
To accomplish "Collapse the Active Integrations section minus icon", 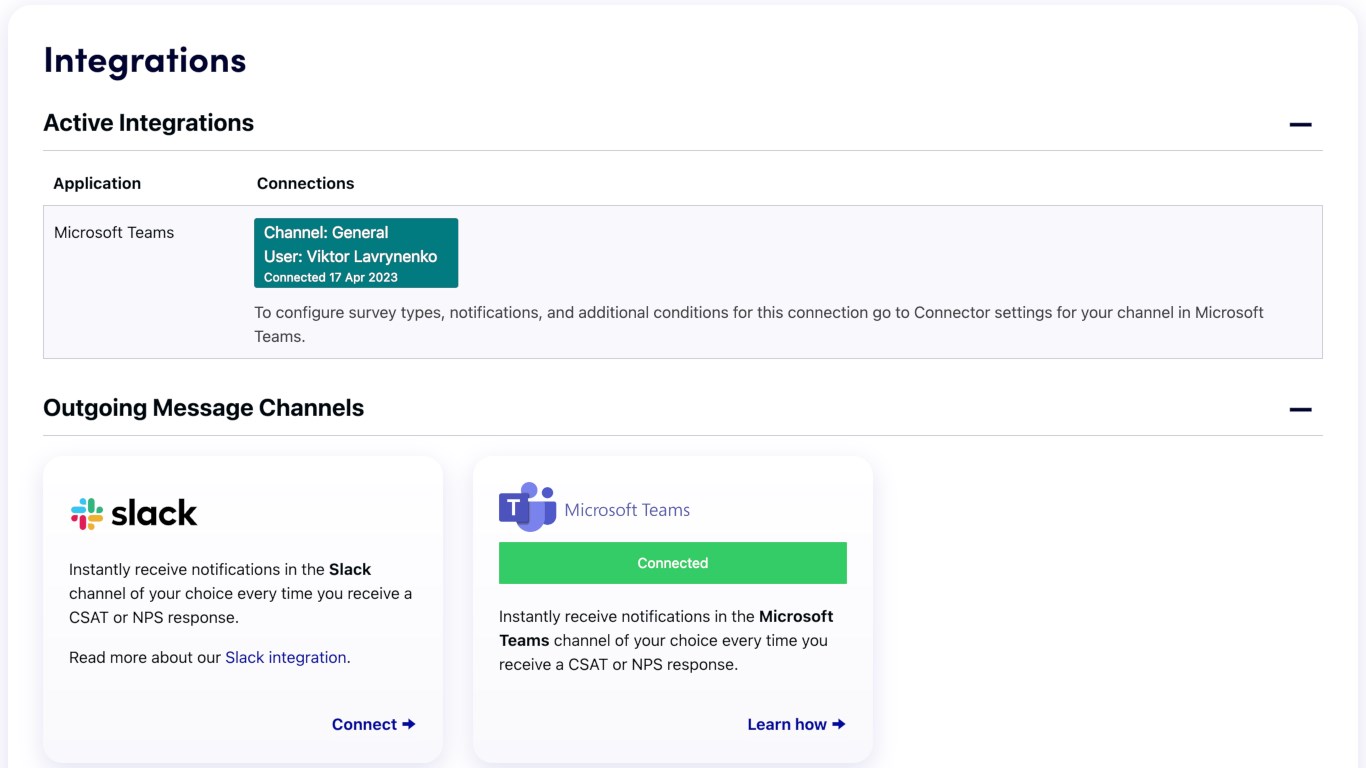I will tap(1300, 125).
